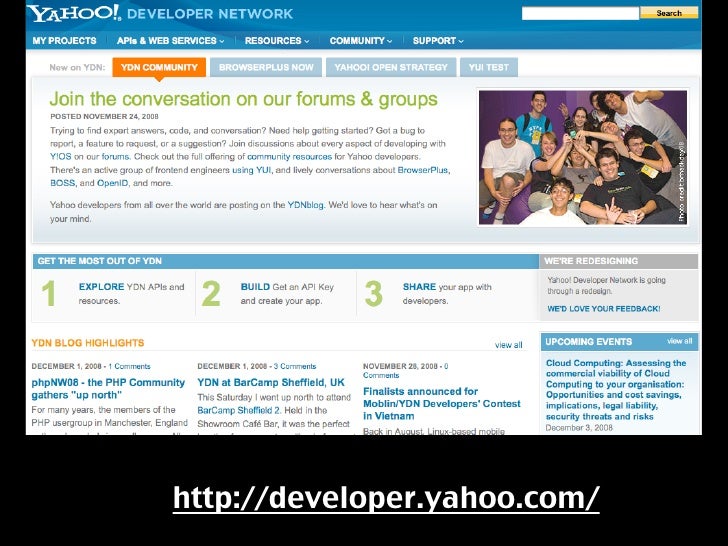The height and width of the screenshot is (546, 728).
Task: Click view all for blog highlights
Action: pyautogui.click(x=508, y=345)
